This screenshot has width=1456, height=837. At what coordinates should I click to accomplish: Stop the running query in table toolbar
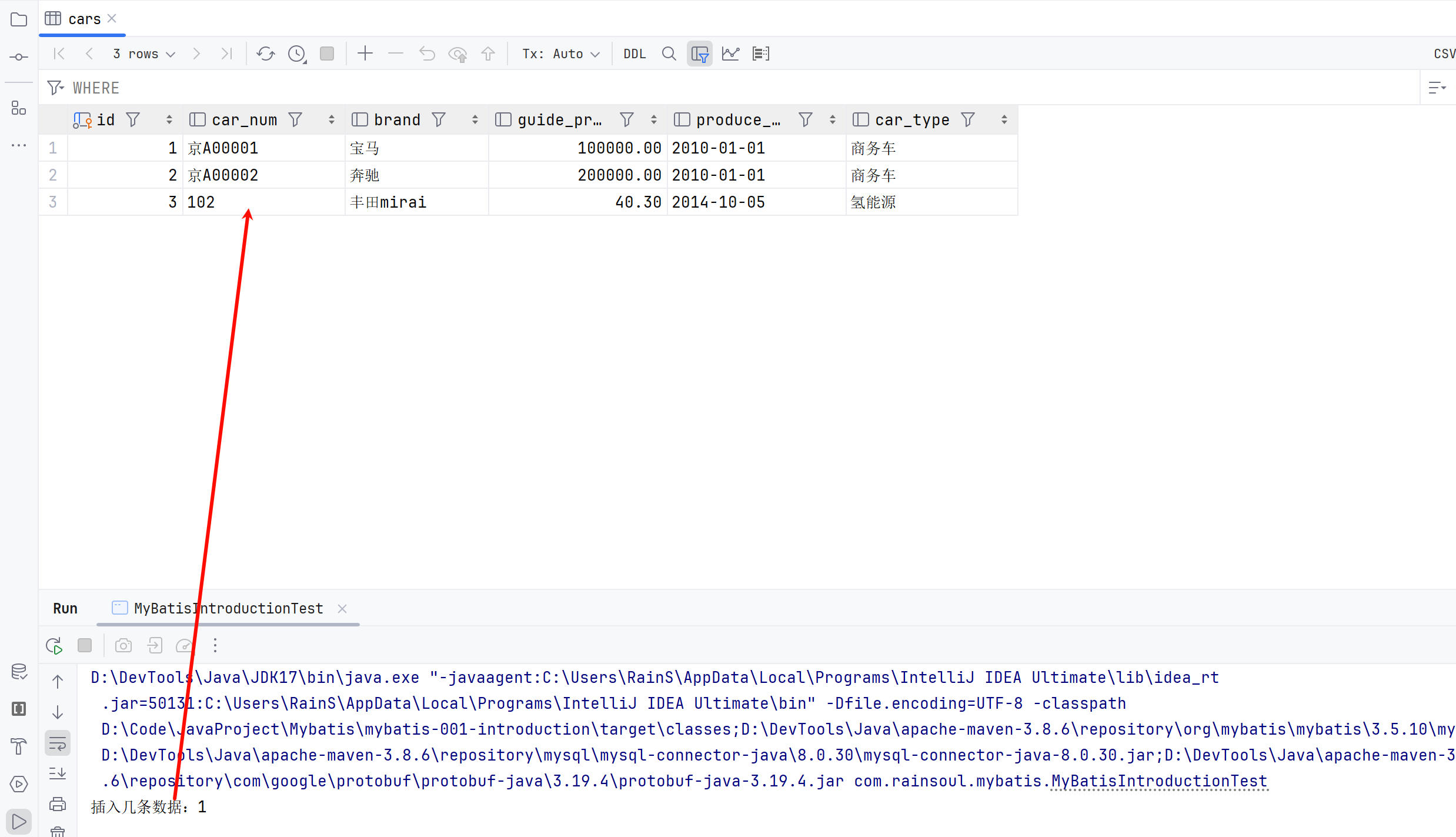[327, 54]
